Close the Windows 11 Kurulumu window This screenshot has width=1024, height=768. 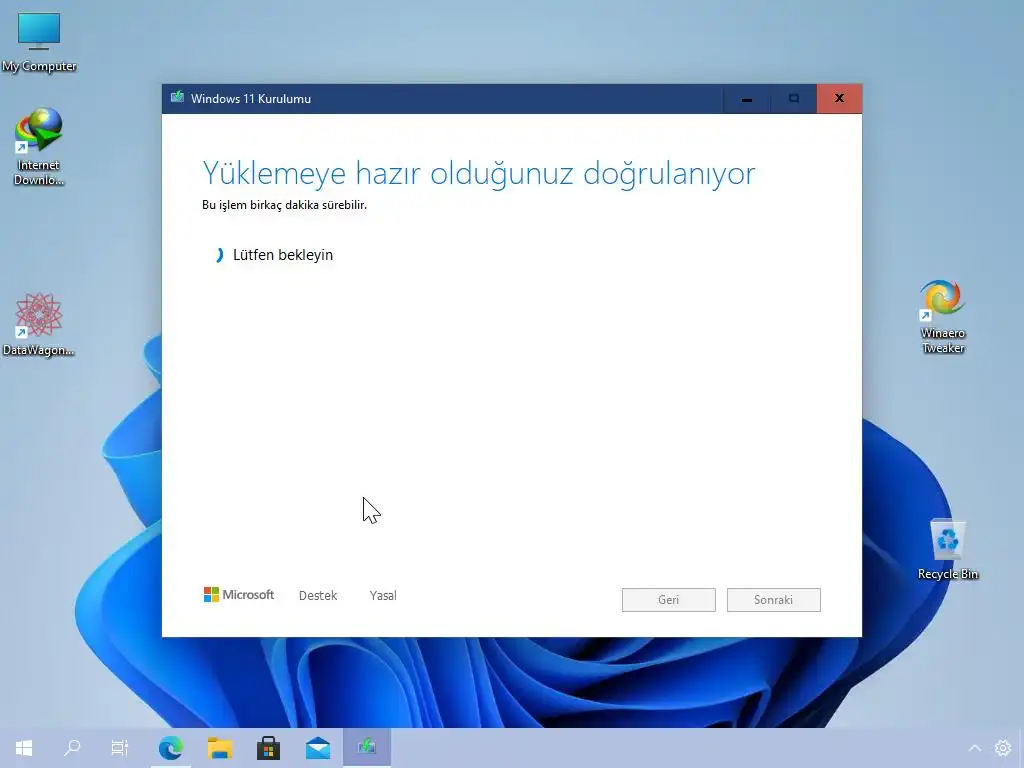[x=839, y=99]
